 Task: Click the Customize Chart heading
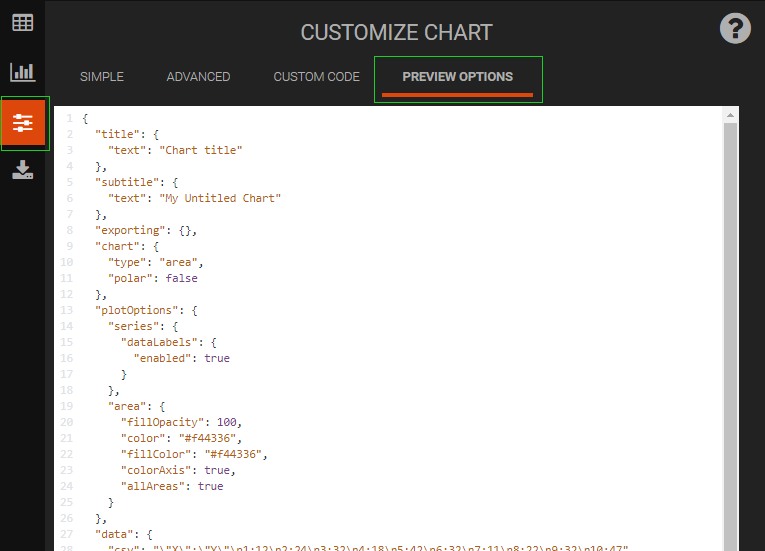point(397,32)
